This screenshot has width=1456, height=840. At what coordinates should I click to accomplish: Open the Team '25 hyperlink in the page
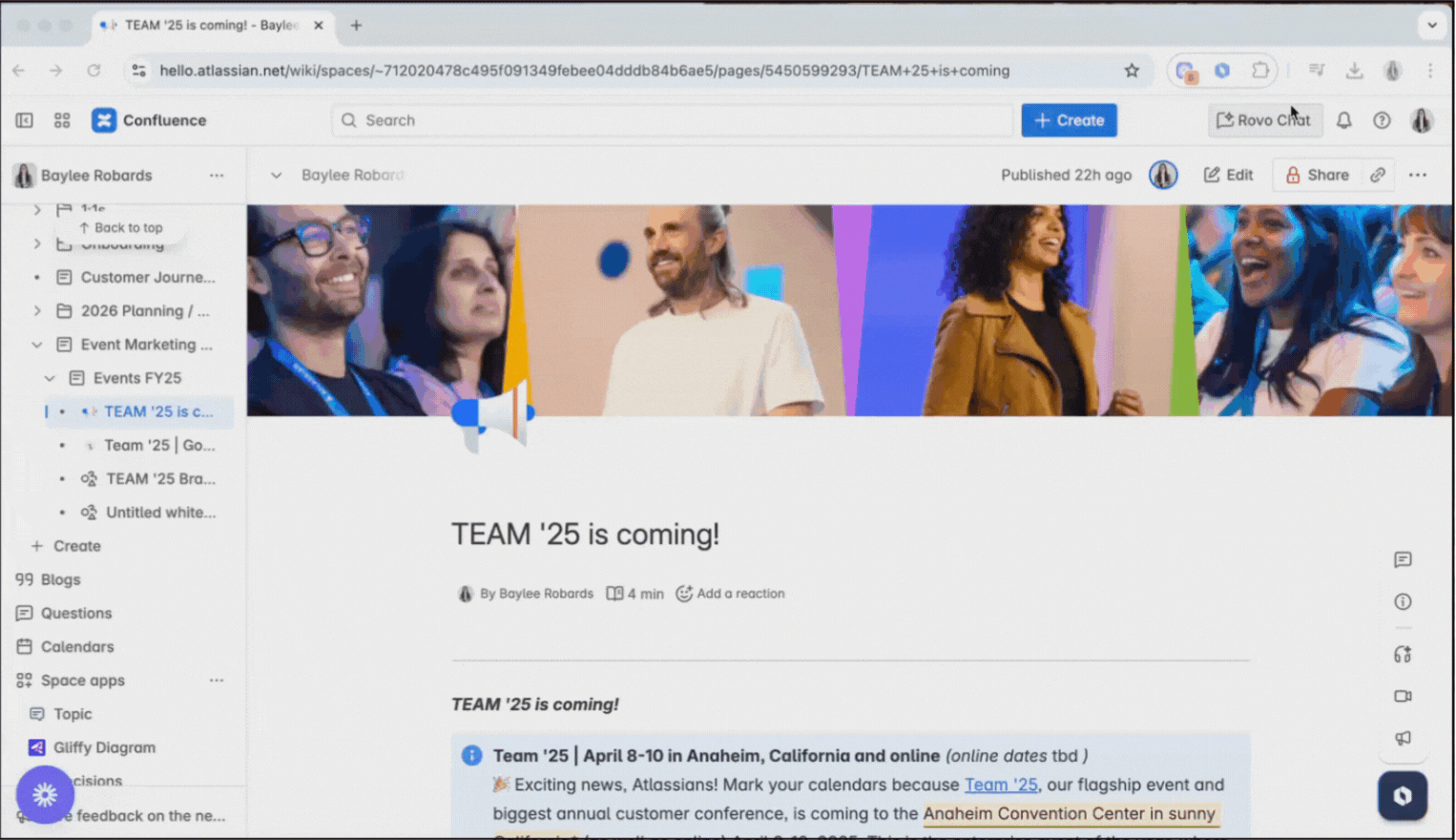(1000, 784)
